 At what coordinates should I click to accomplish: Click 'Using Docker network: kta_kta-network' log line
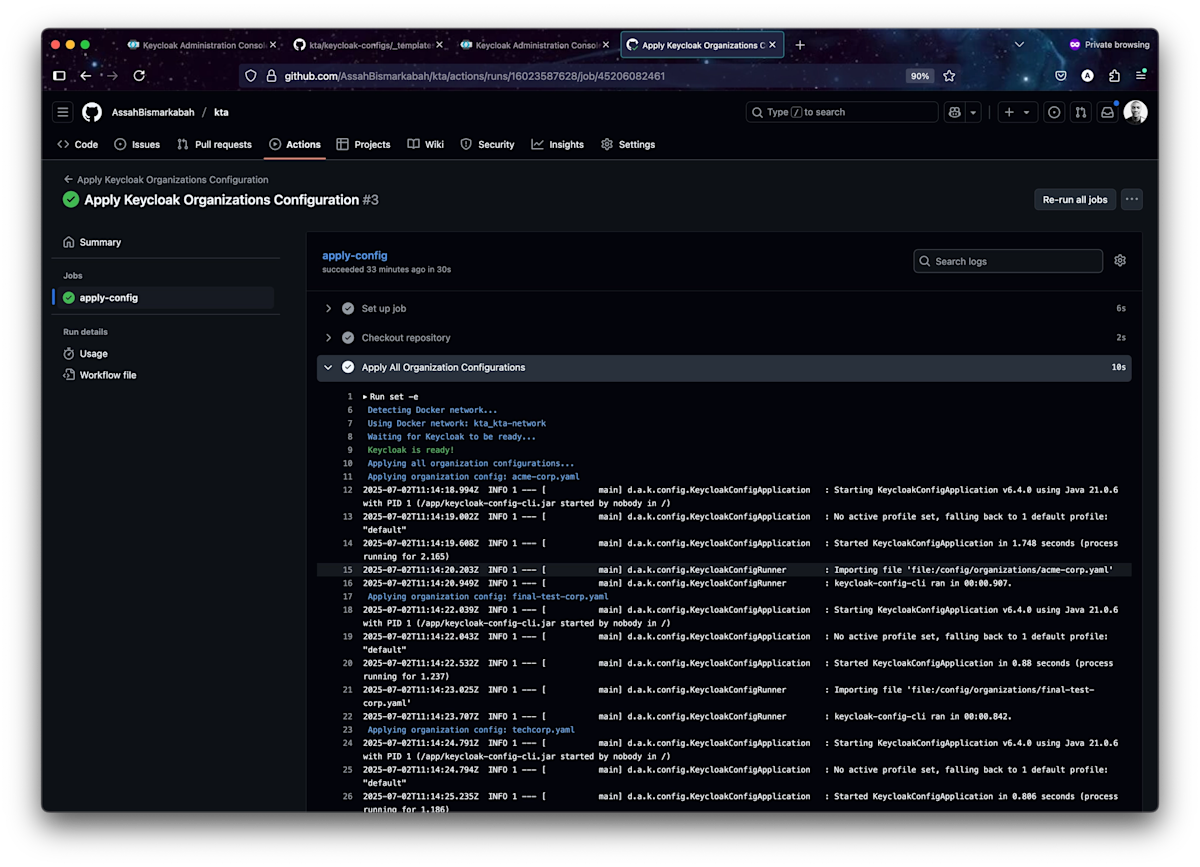point(456,424)
